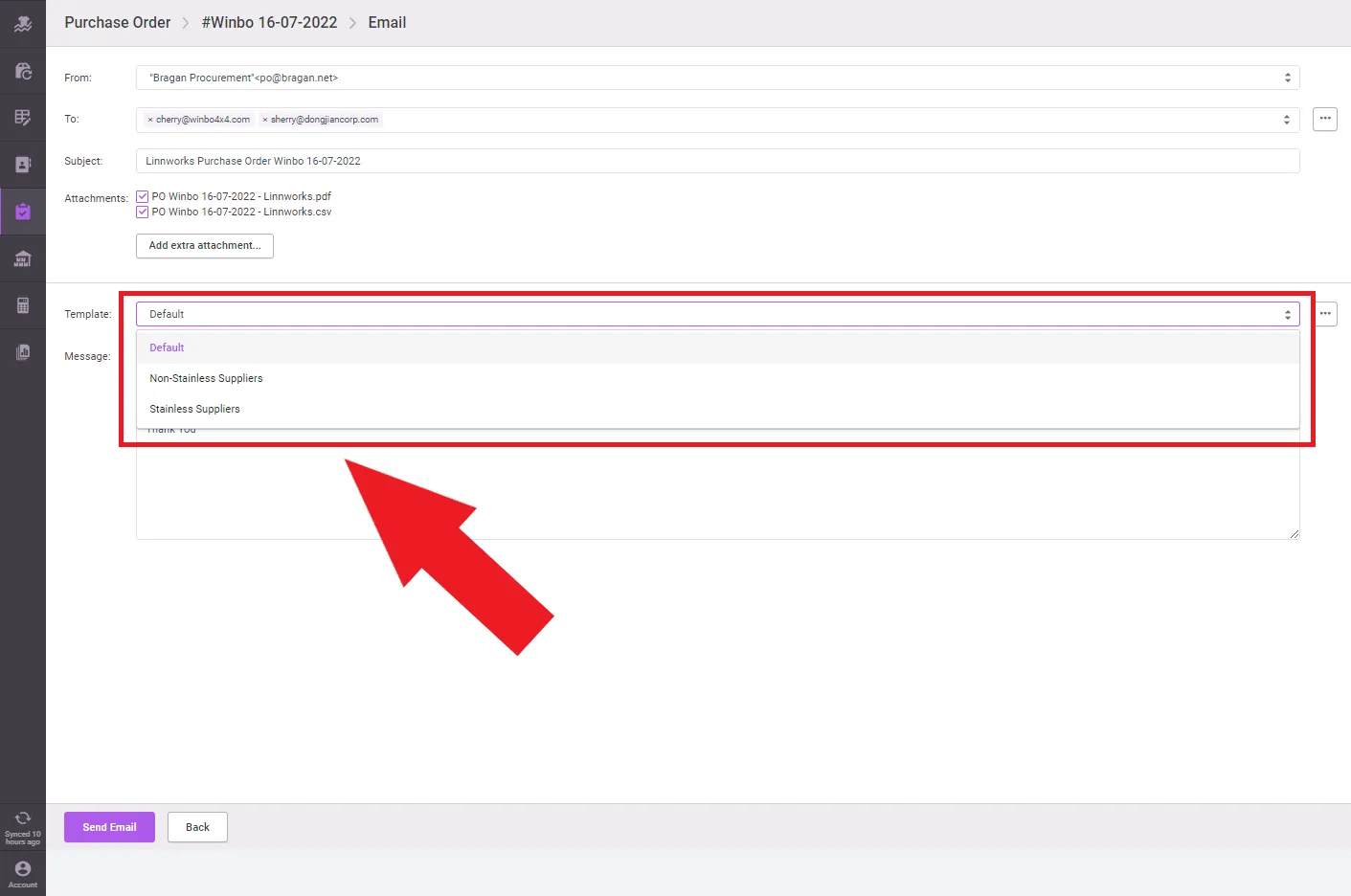This screenshot has width=1351, height=896.
Task: Open the reports chart sidebar icon
Action: [x=23, y=352]
